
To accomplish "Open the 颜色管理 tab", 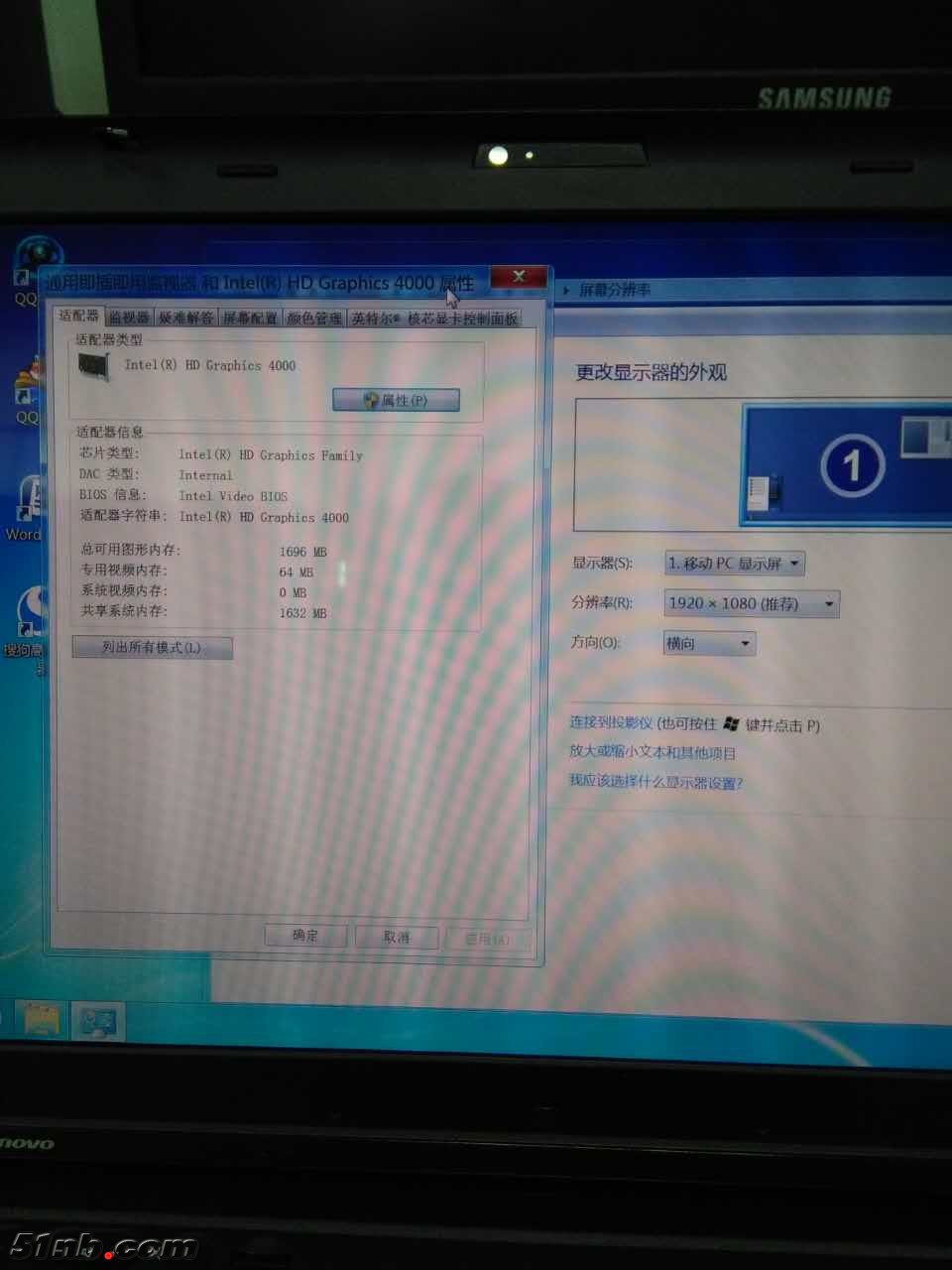I will click(314, 317).
